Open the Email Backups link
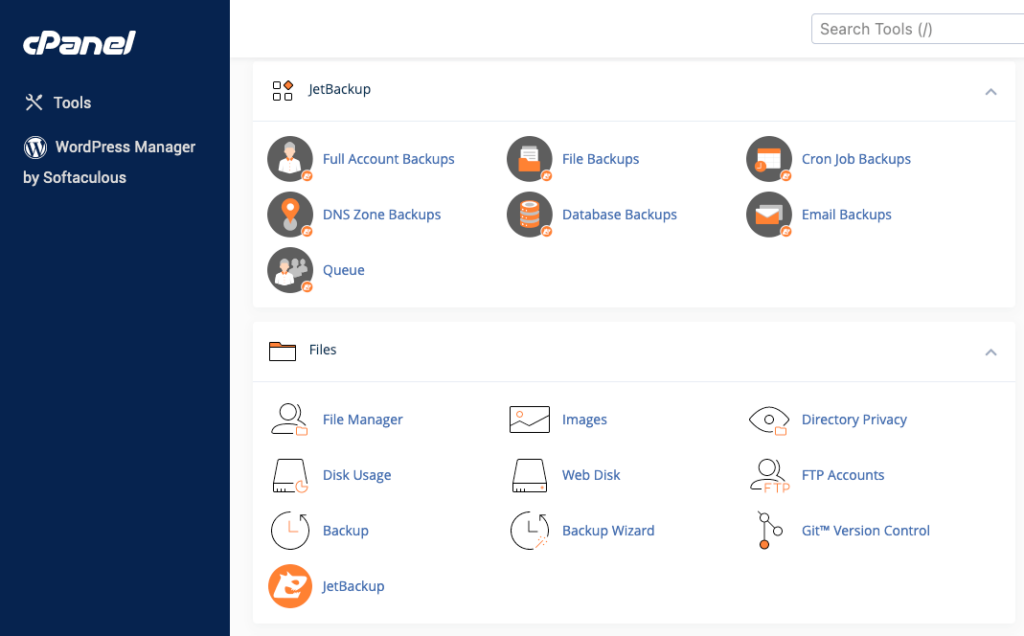This screenshot has height=636, width=1024. (x=846, y=214)
